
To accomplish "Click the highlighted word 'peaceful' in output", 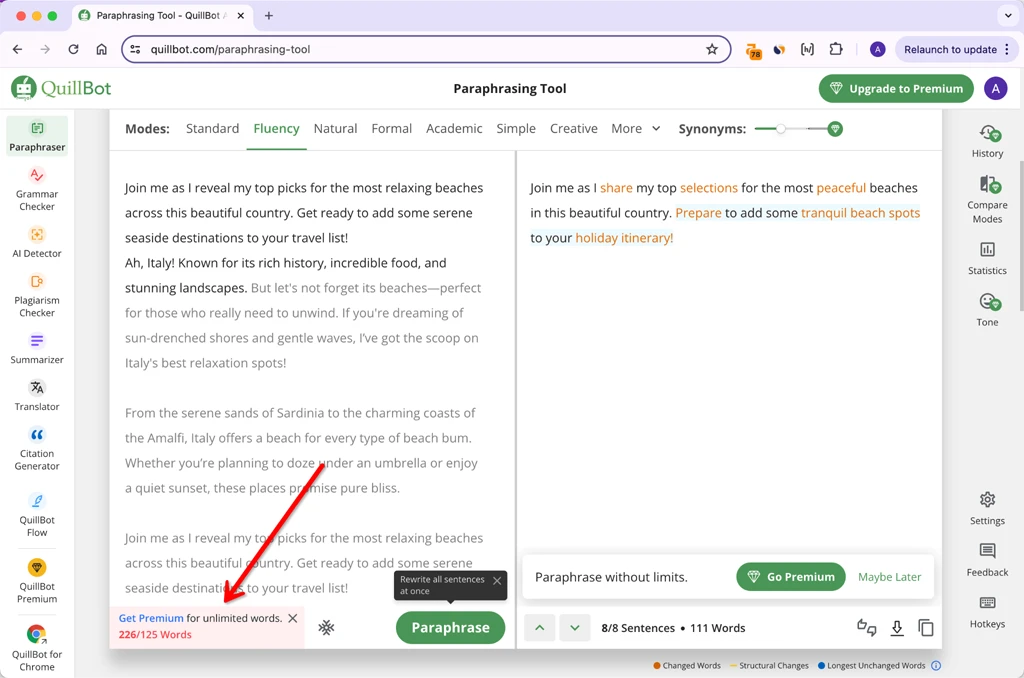I will 841,188.
